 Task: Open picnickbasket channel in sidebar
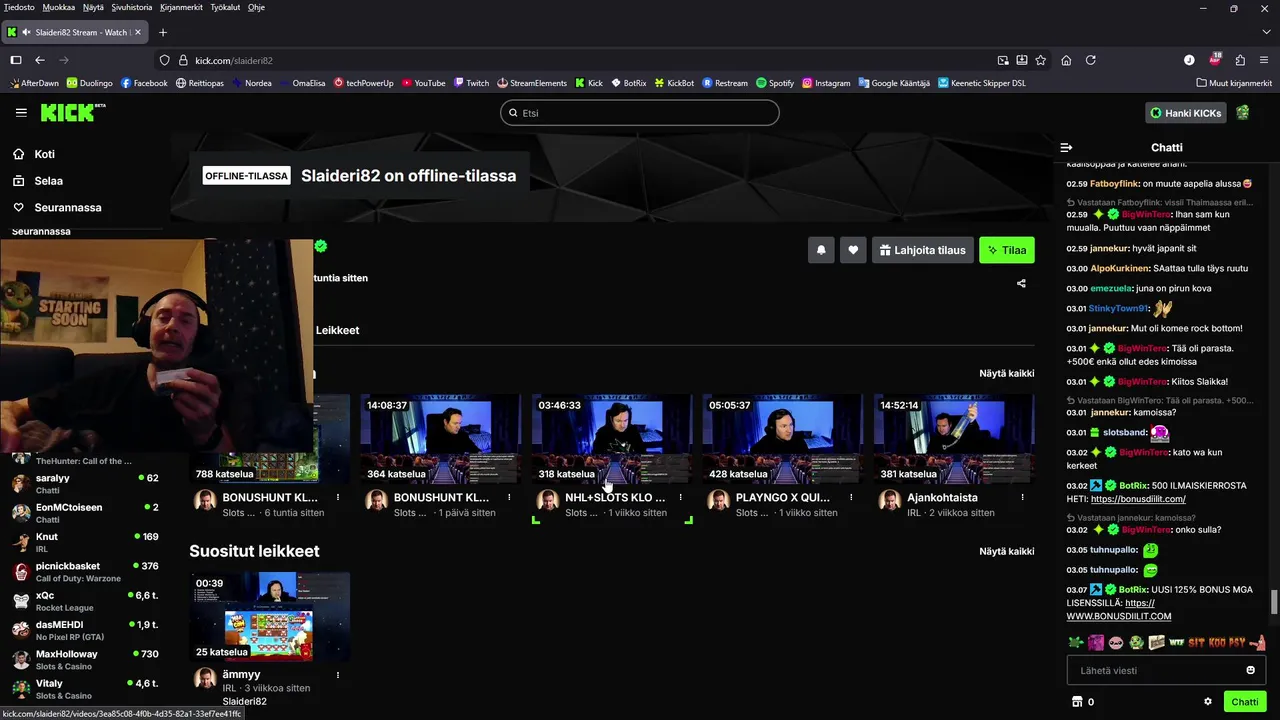tap(85, 572)
